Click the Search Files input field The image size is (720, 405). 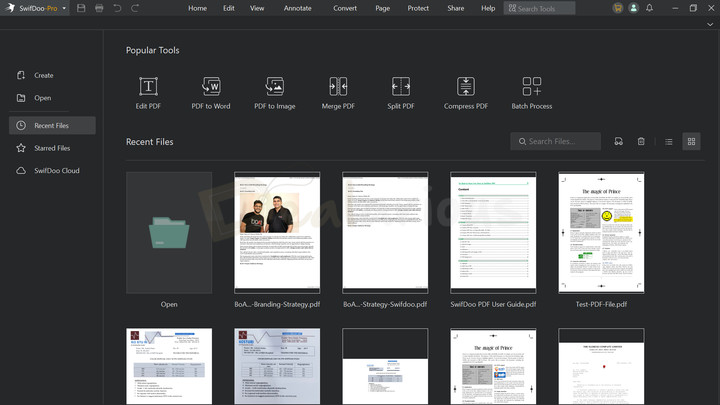pos(555,141)
